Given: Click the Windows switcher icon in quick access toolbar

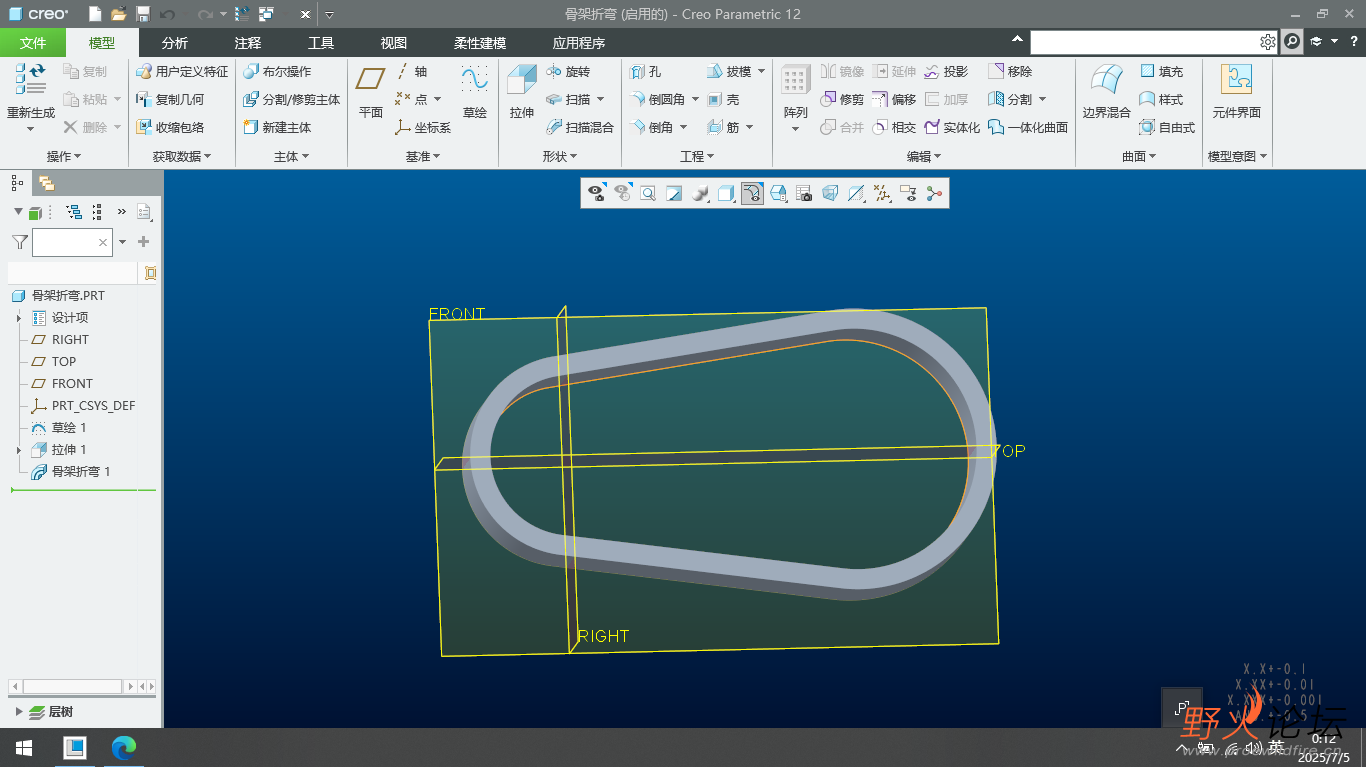Looking at the screenshot, I should pyautogui.click(x=266, y=14).
